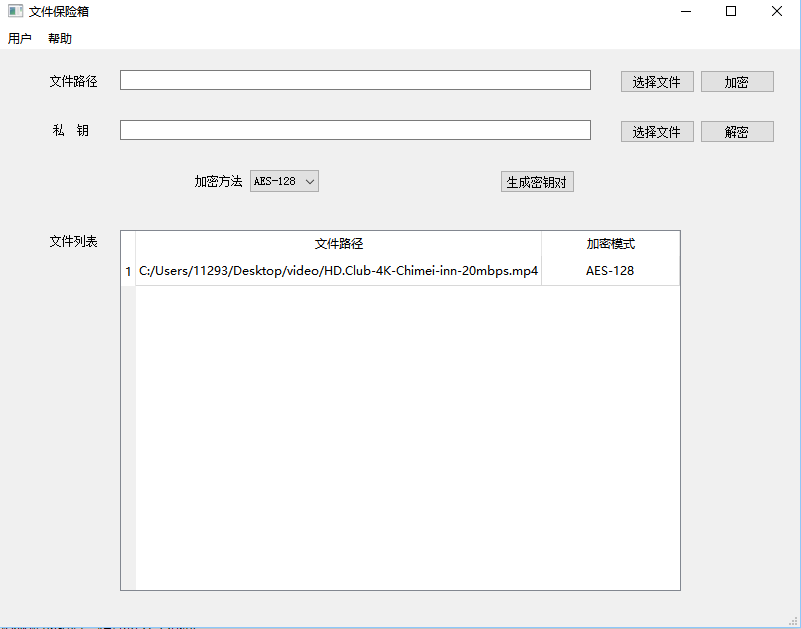Open the 帮助 menu

point(60,38)
